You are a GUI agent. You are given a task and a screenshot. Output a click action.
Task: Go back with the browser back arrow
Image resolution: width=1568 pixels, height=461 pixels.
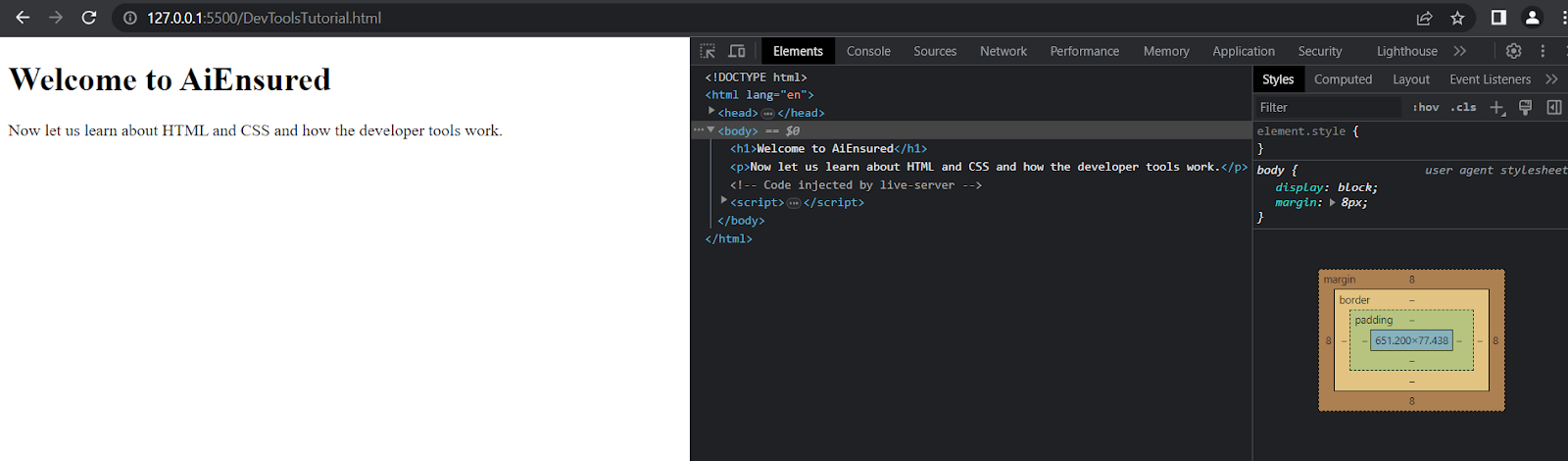pyautogui.click(x=23, y=18)
